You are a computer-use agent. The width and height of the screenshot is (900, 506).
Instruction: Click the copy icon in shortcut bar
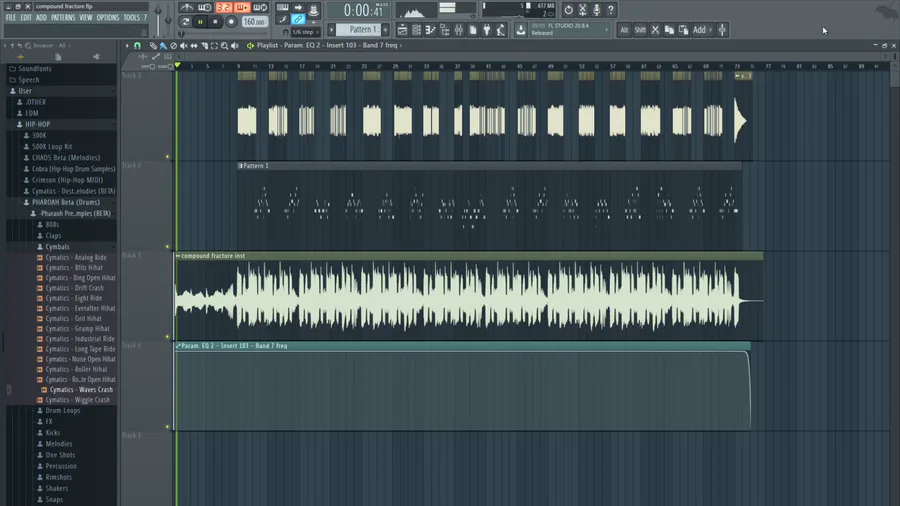pos(669,30)
